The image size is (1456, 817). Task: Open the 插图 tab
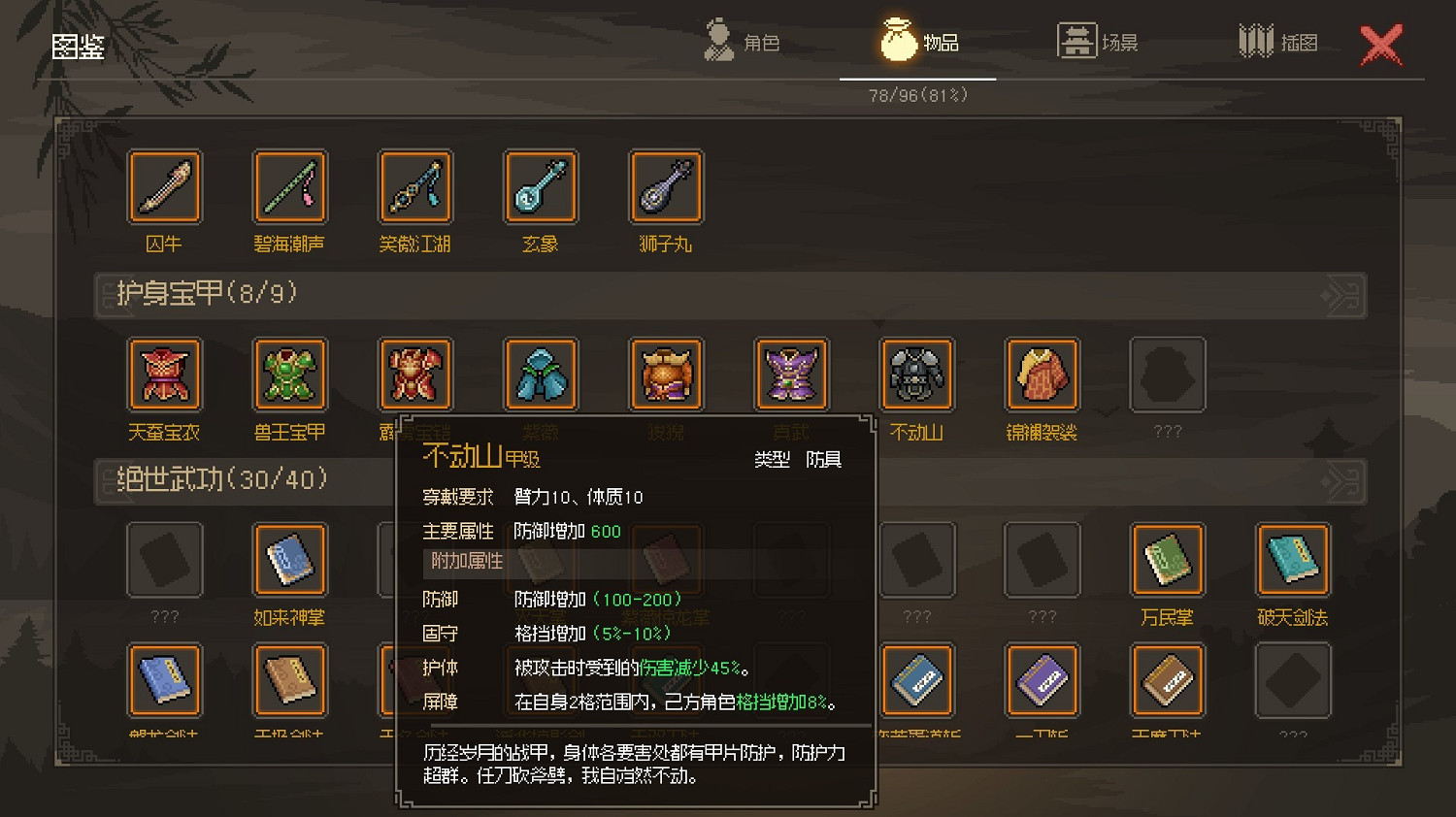tap(1278, 42)
